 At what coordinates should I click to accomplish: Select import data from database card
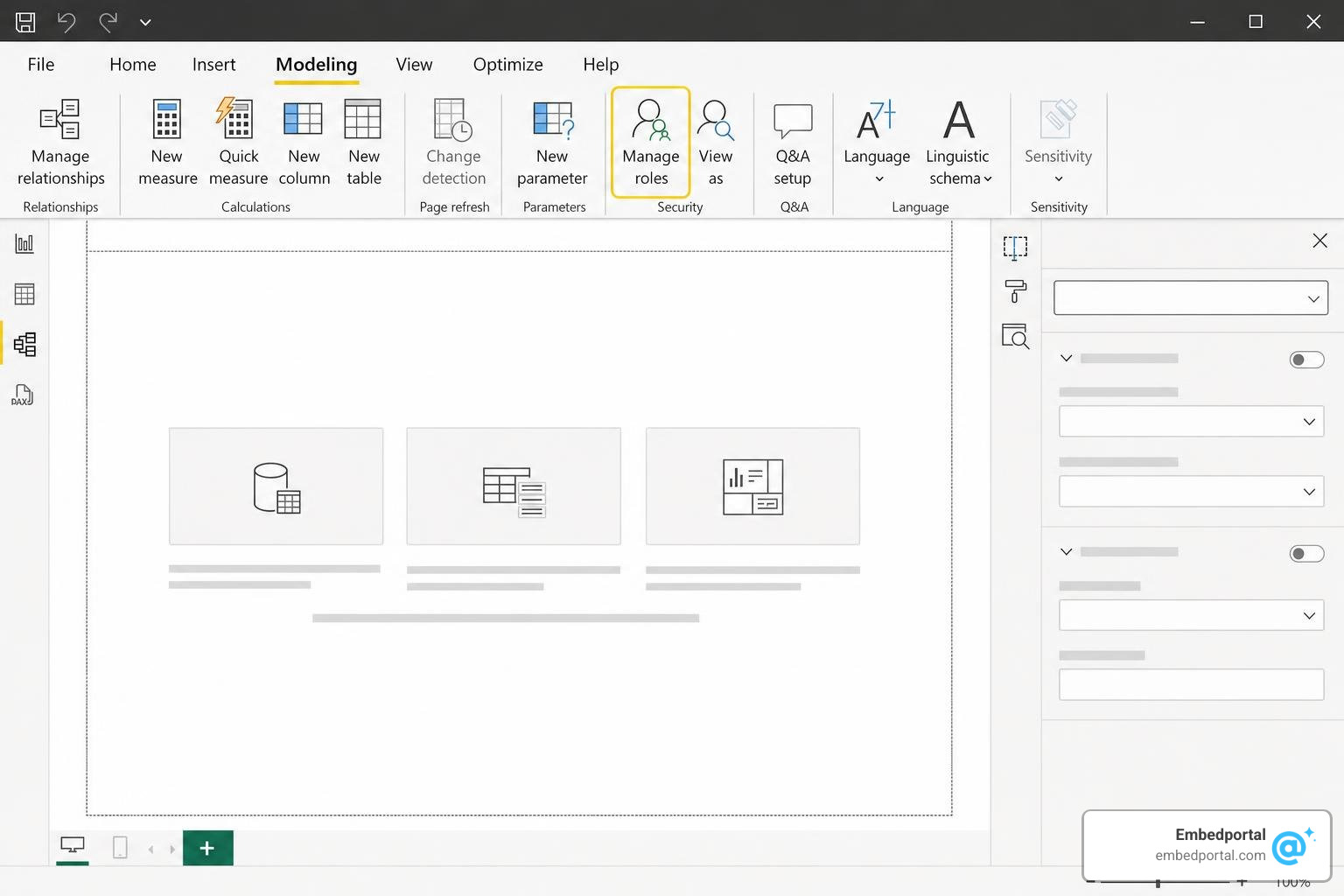(276, 486)
